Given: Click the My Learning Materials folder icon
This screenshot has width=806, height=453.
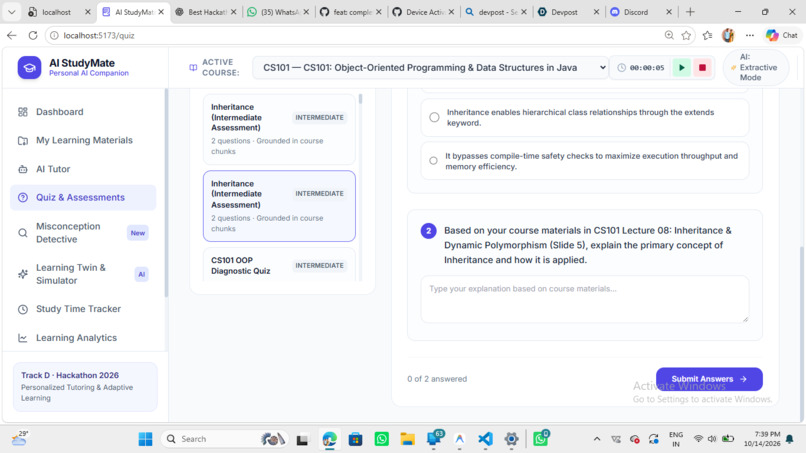Looking at the screenshot, I should (23, 140).
